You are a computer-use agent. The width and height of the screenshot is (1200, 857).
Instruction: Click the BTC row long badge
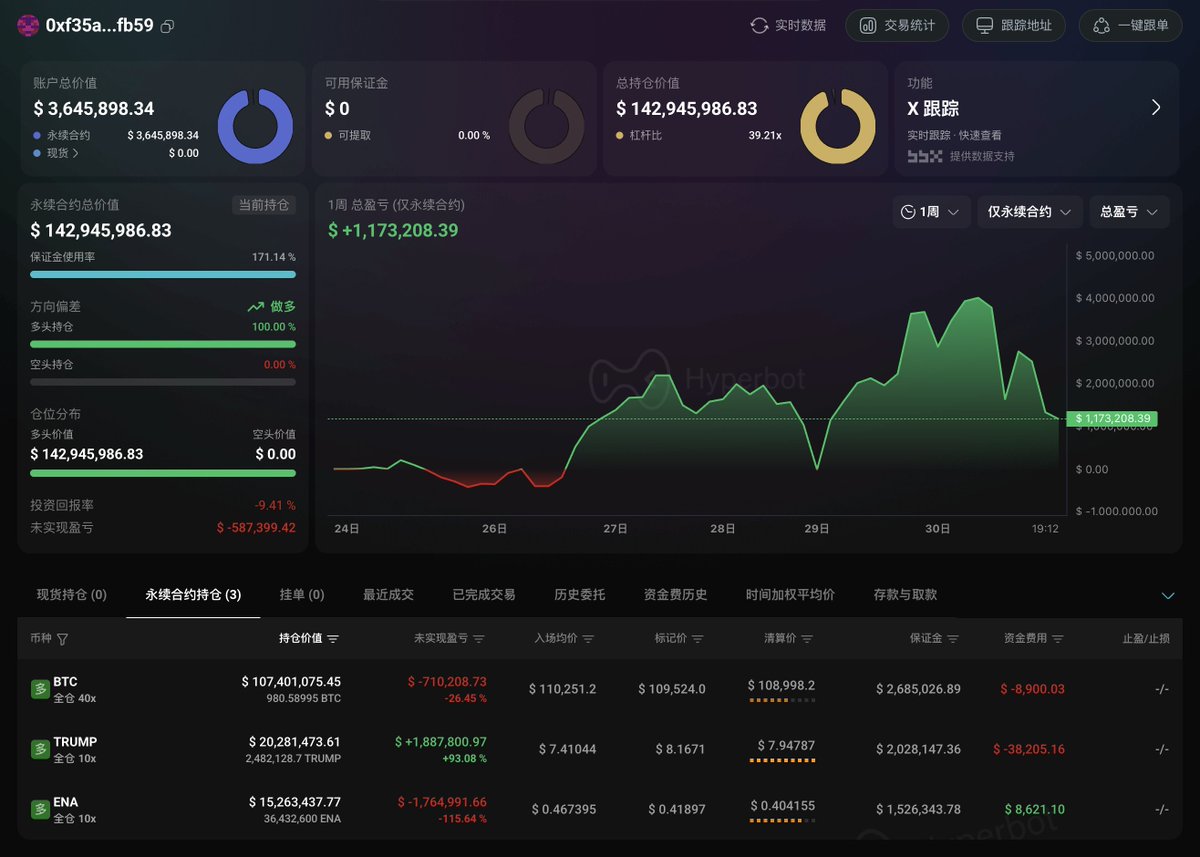40,689
